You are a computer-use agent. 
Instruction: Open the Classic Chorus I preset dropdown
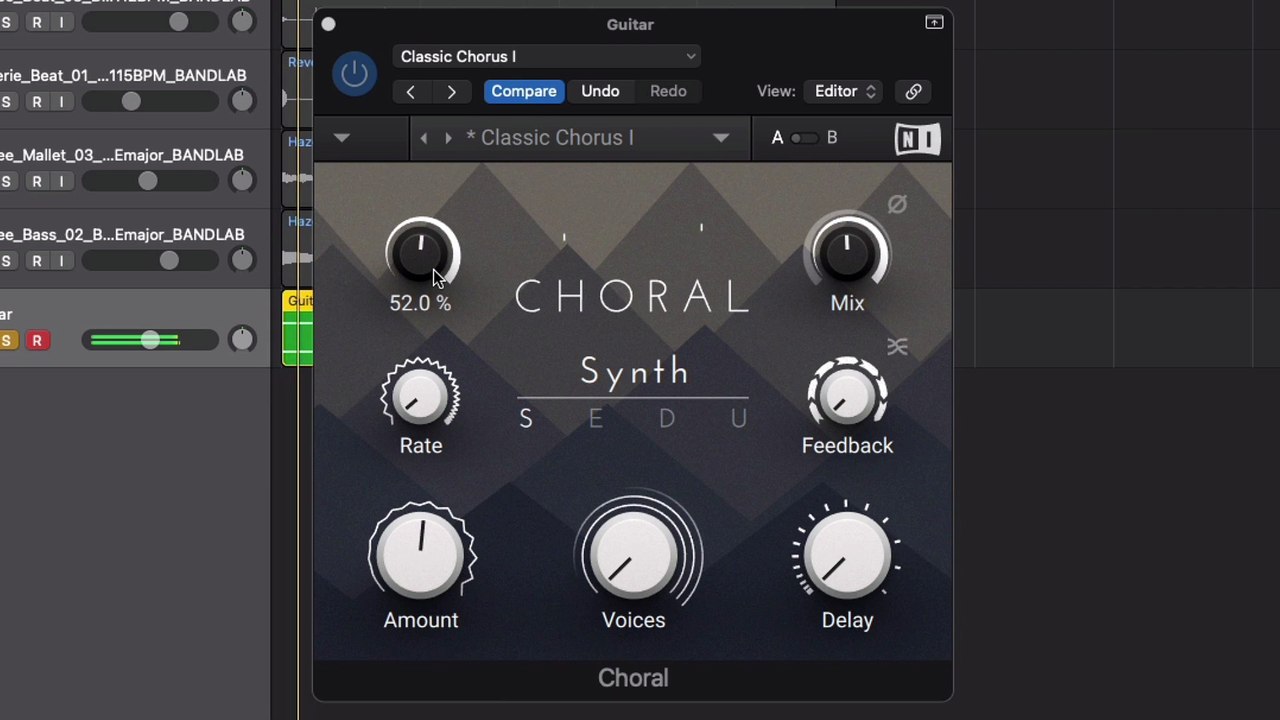[x=546, y=57]
